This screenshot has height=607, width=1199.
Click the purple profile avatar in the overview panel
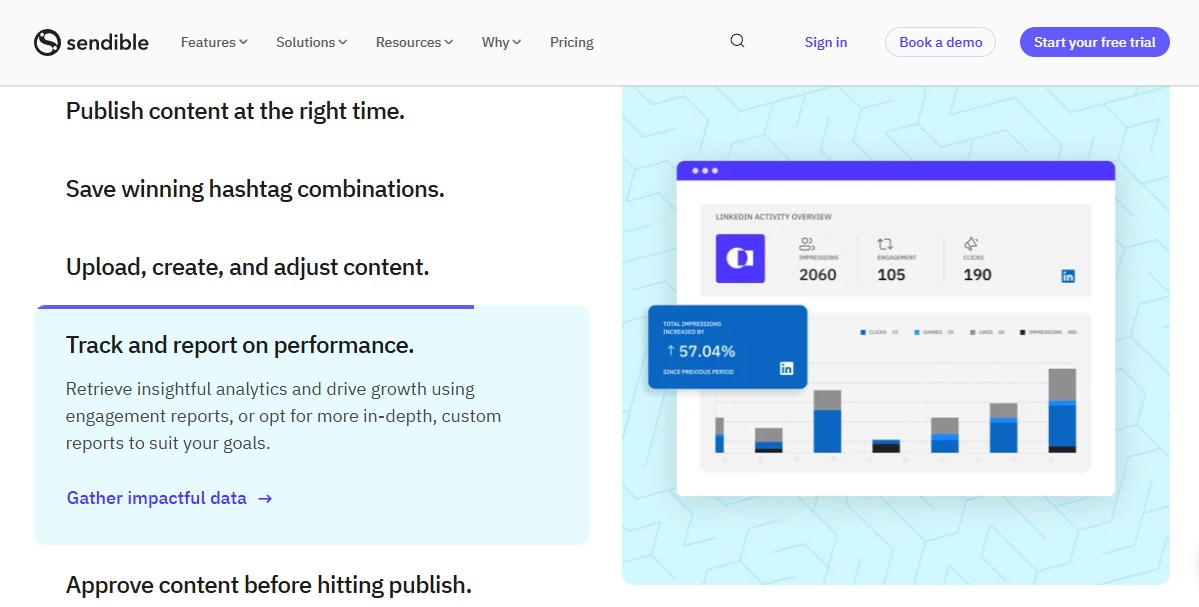[x=739, y=258]
